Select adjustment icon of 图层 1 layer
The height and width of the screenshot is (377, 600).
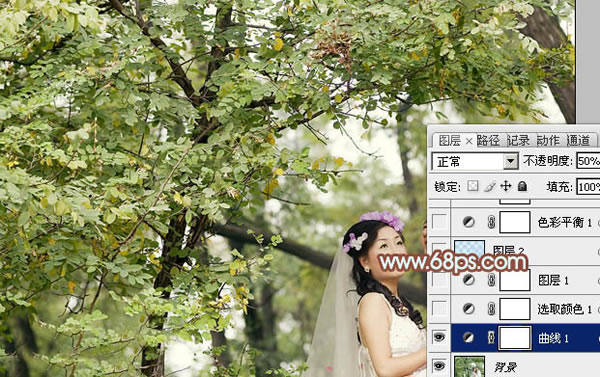coord(469,280)
